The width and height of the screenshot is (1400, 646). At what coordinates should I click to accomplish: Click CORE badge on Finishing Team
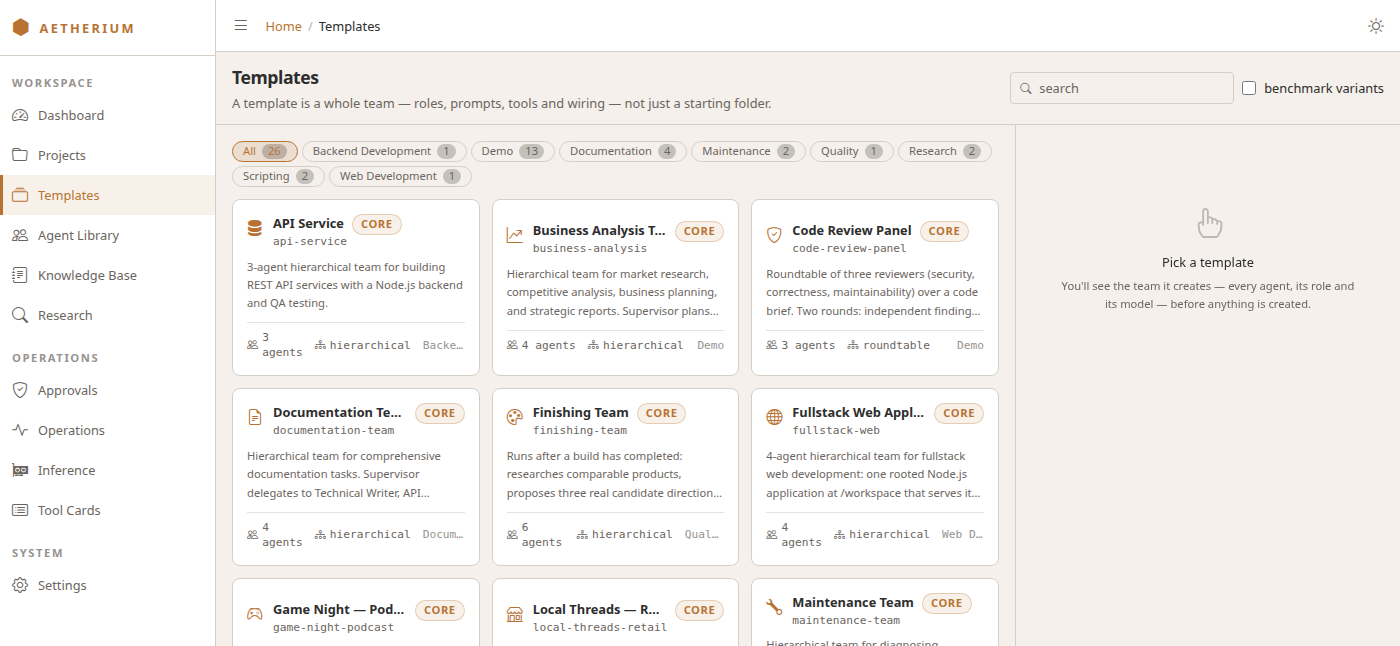point(661,413)
